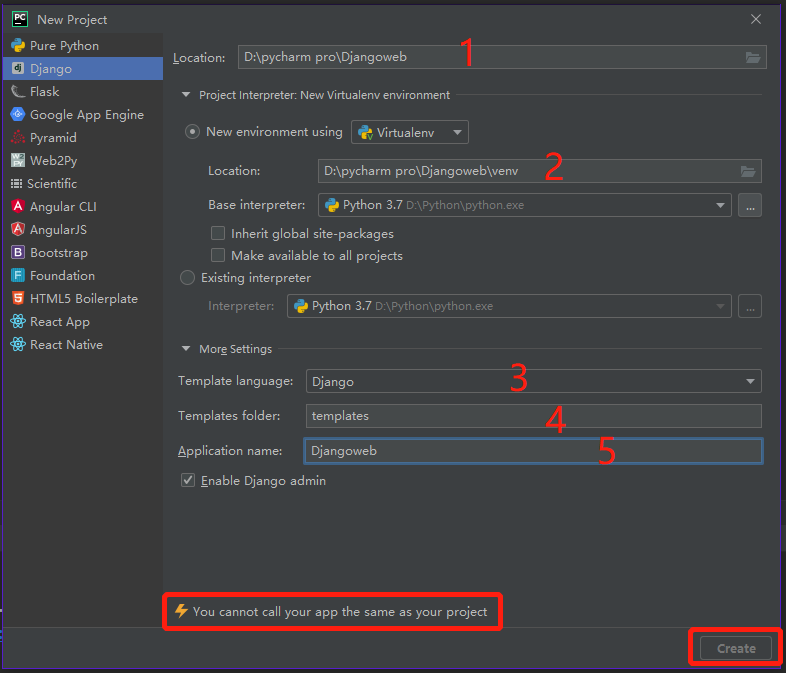
Task: Click ellipsis button beside existing Interpreter
Action: coord(749,306)
